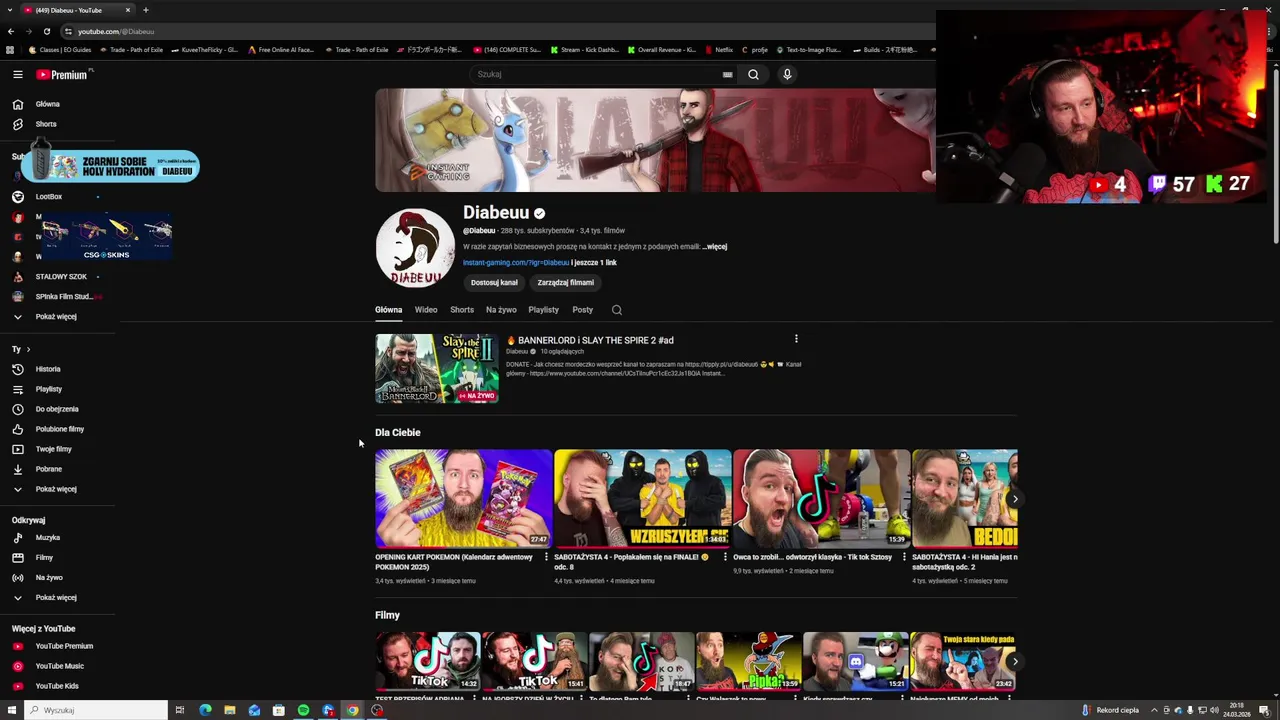Screen dimensions: 1280x720
Task: Open the Ty section chevron
Action: coord(28,349)
